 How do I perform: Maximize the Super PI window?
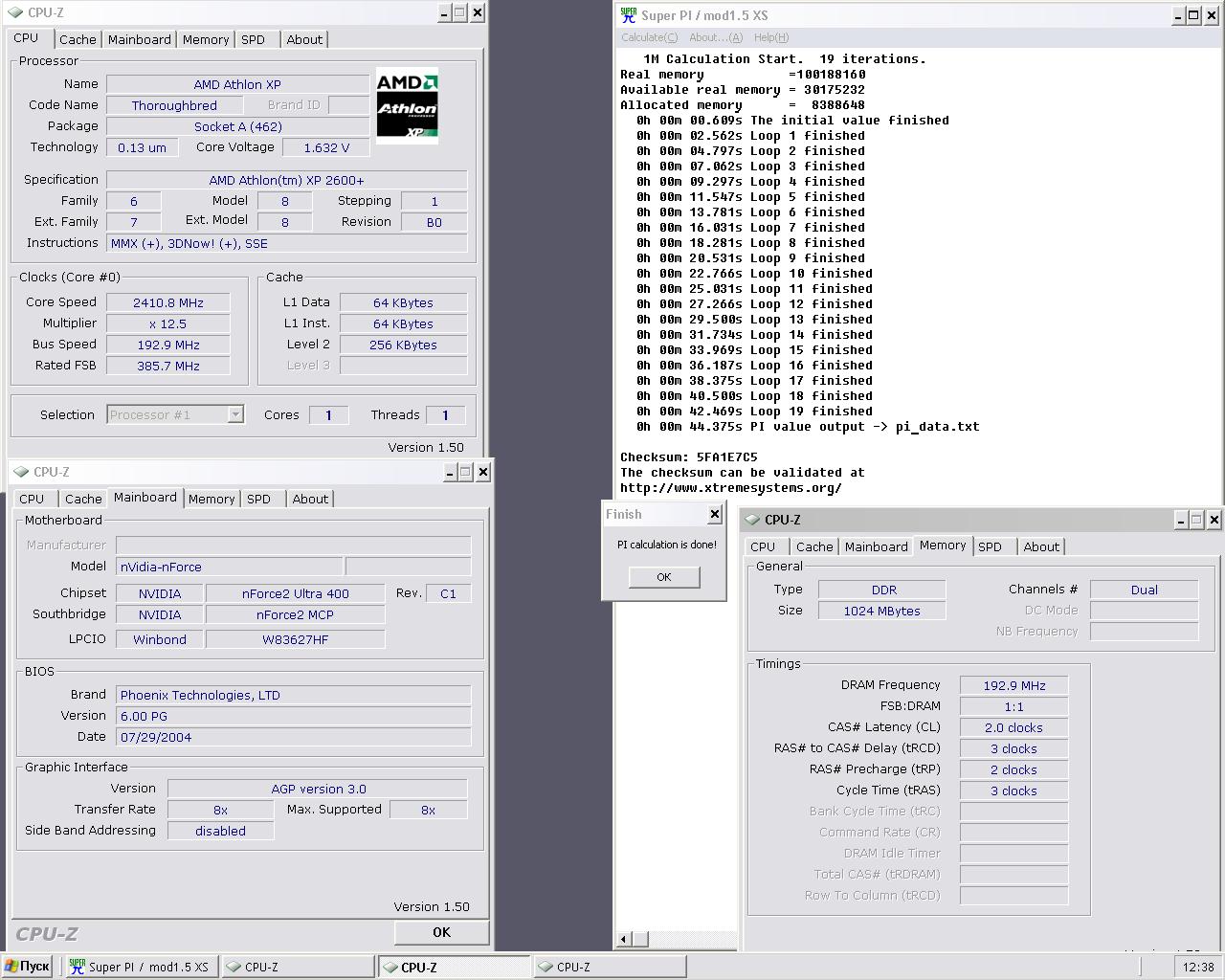tap(1193, 15)
